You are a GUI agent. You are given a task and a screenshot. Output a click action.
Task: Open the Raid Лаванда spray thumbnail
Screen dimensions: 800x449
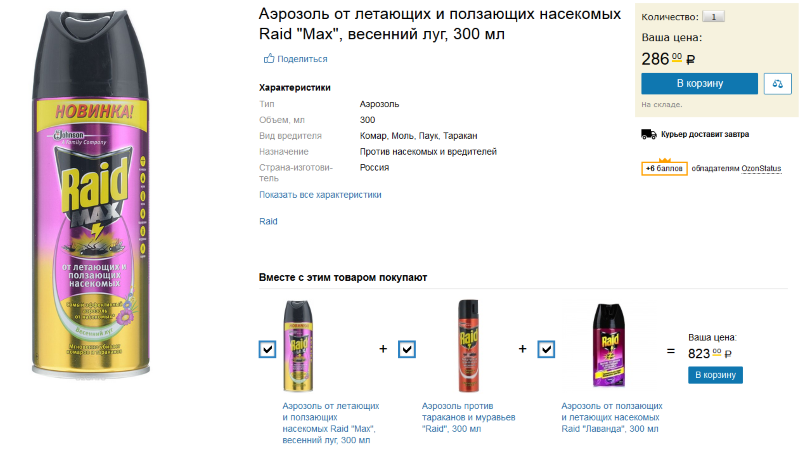click(608, 346)
